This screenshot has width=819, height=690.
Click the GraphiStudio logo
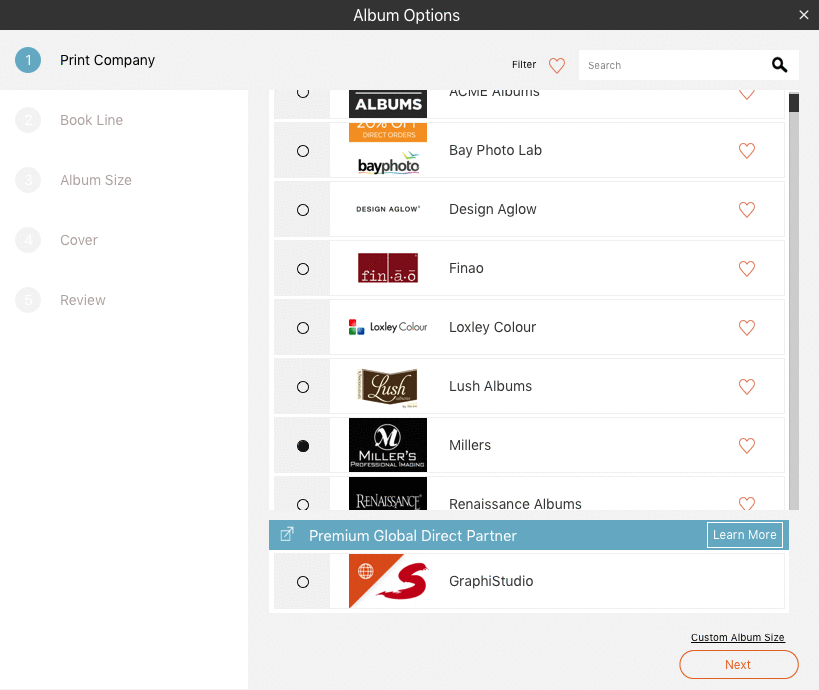pyautogui.click(x=388, y=581)
